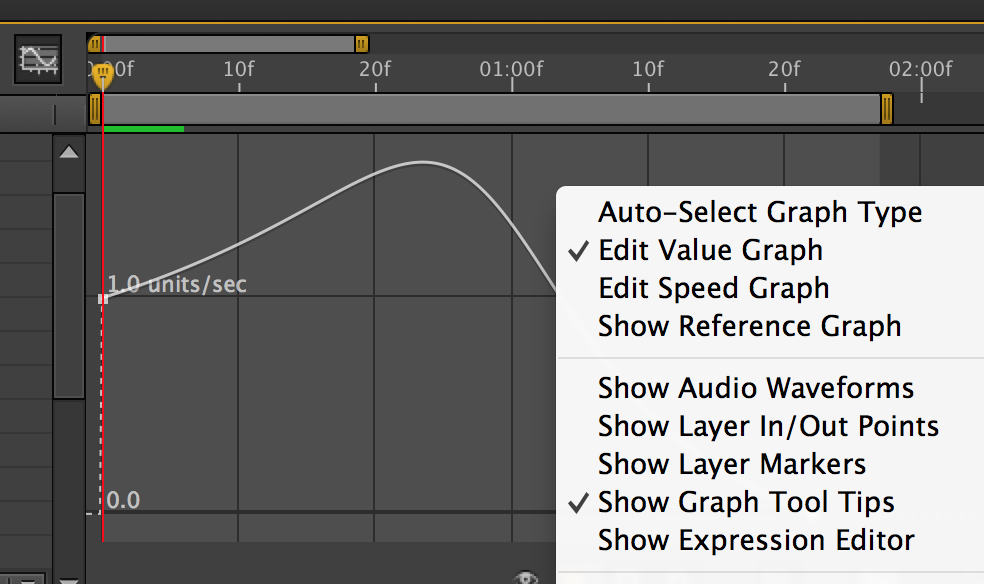
Task: Toggle the Graph Editor button
Action: click(40, 59)
